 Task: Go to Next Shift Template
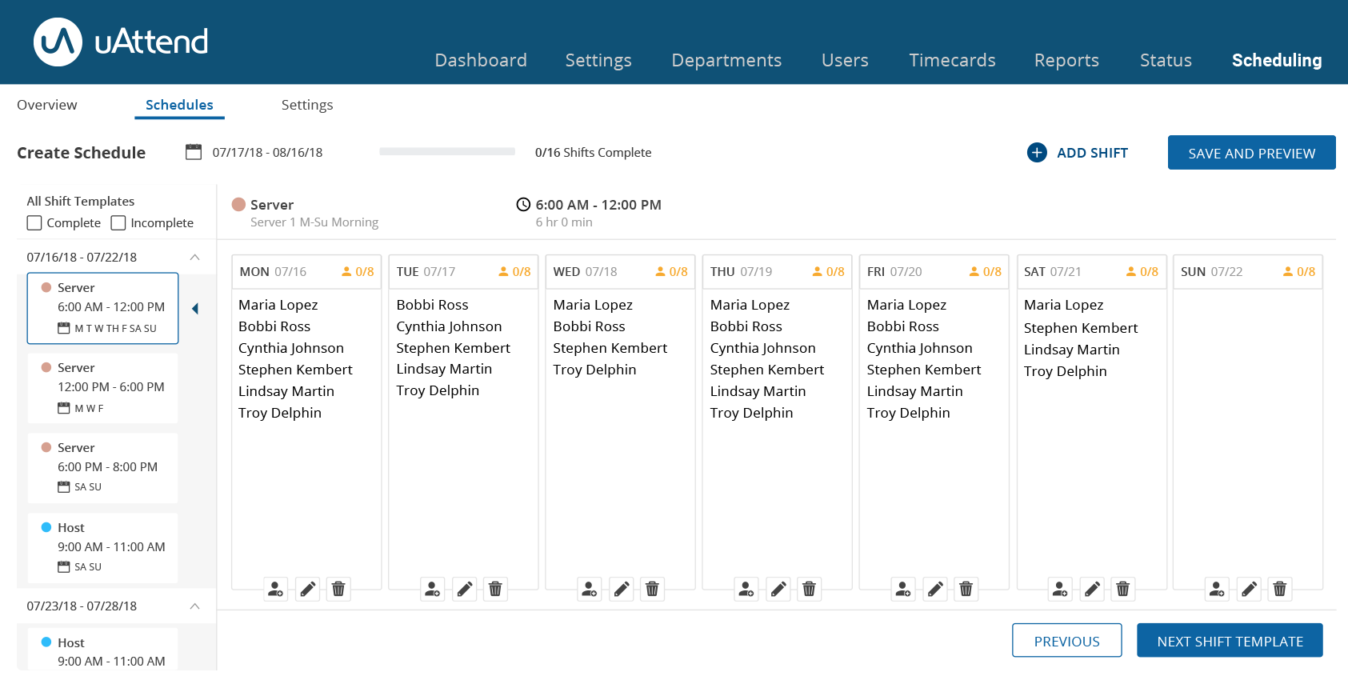tap(1229, 641)
